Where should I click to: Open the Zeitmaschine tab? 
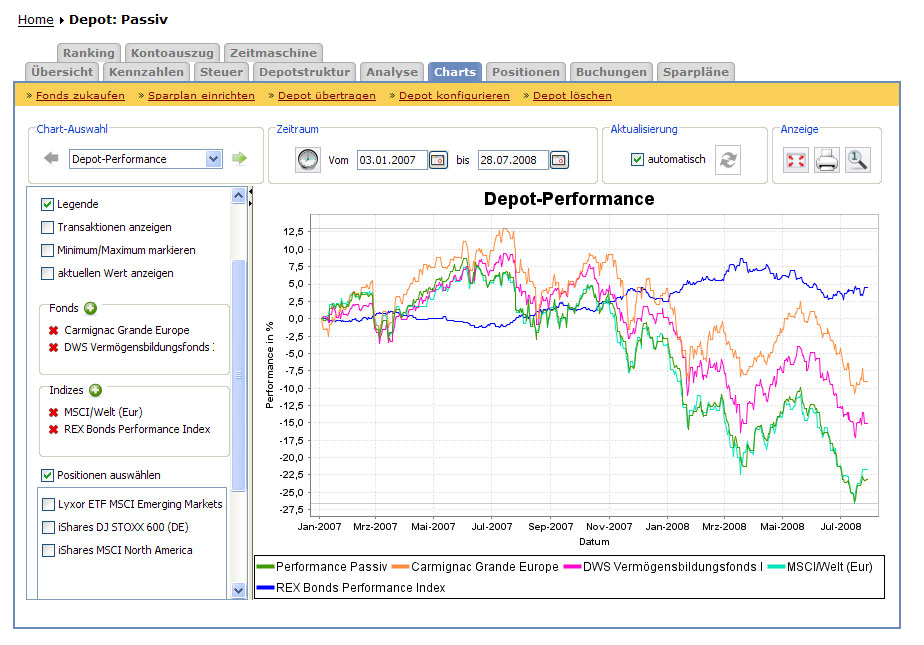coord(273,53)
